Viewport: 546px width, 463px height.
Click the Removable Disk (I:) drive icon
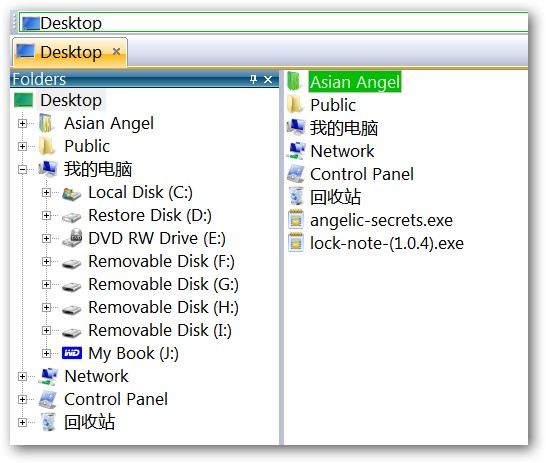tap(72, 332)
